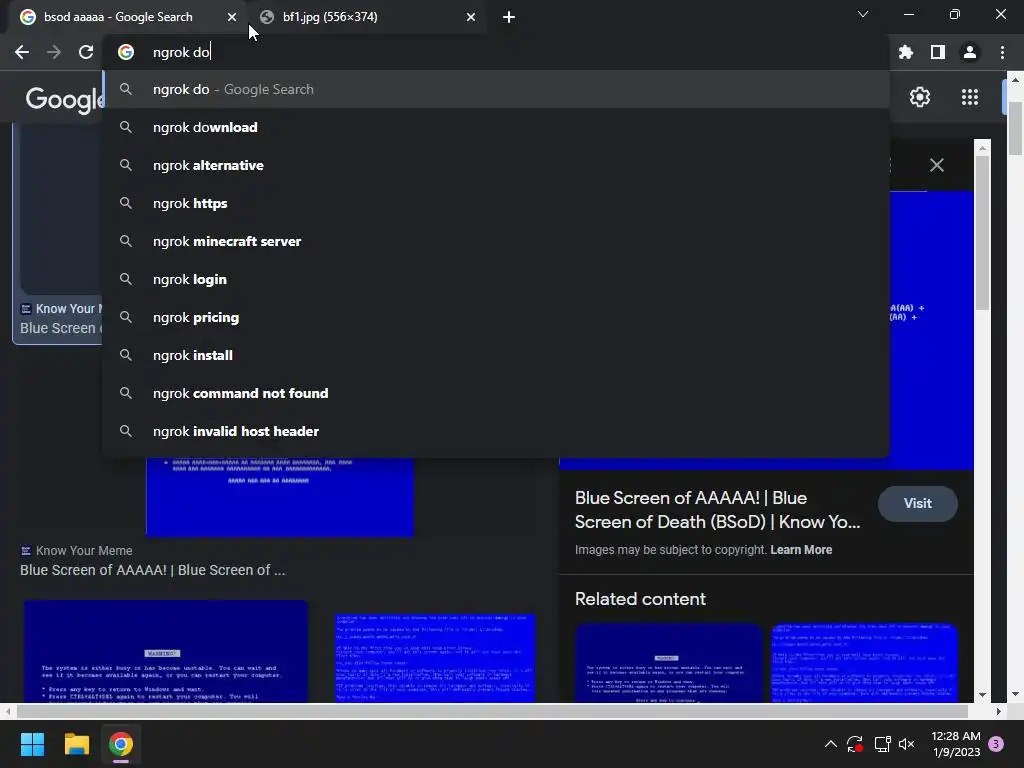Show hidden system tray icons
Screen dimensions: 1024x768
831,744
